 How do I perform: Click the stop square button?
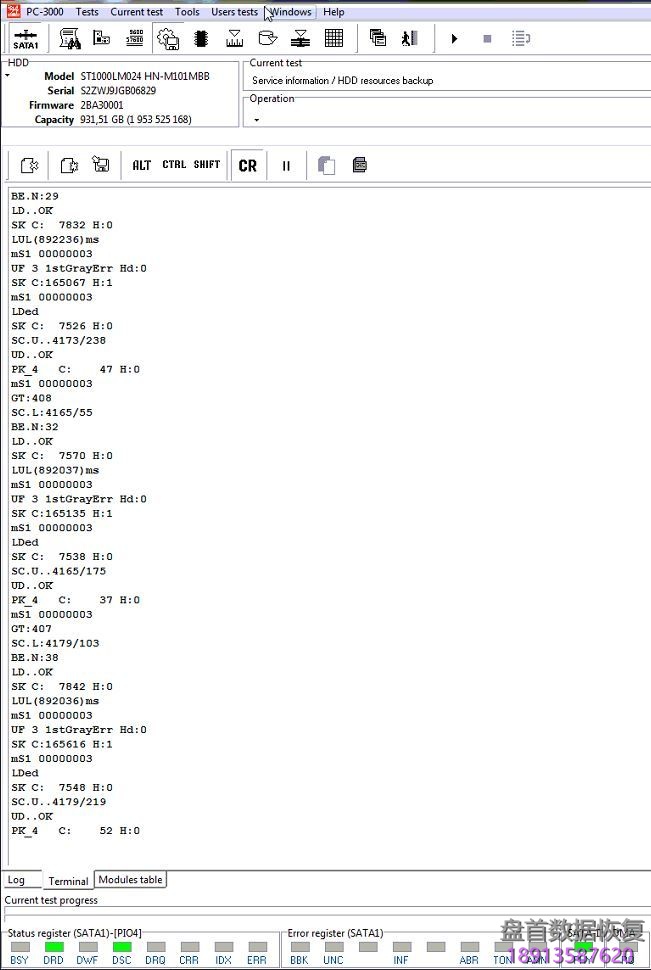[487, 39]
